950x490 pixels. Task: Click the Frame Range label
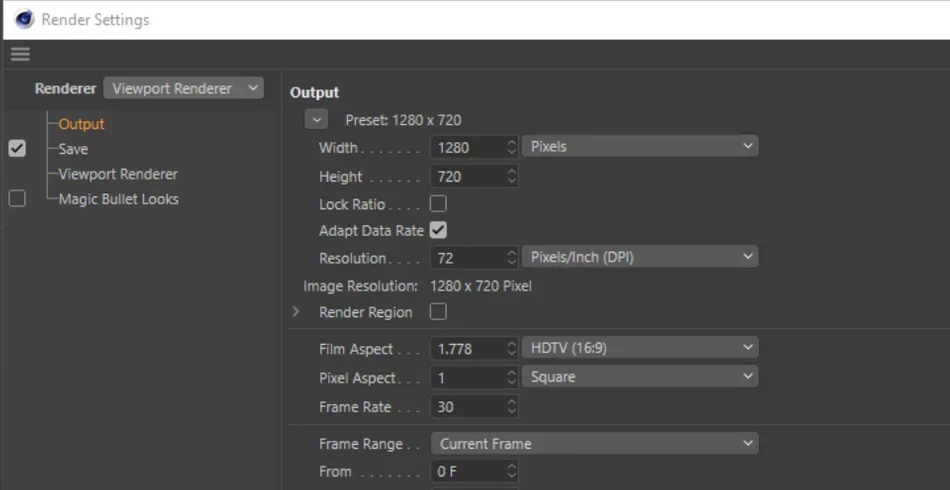point(361,444)
